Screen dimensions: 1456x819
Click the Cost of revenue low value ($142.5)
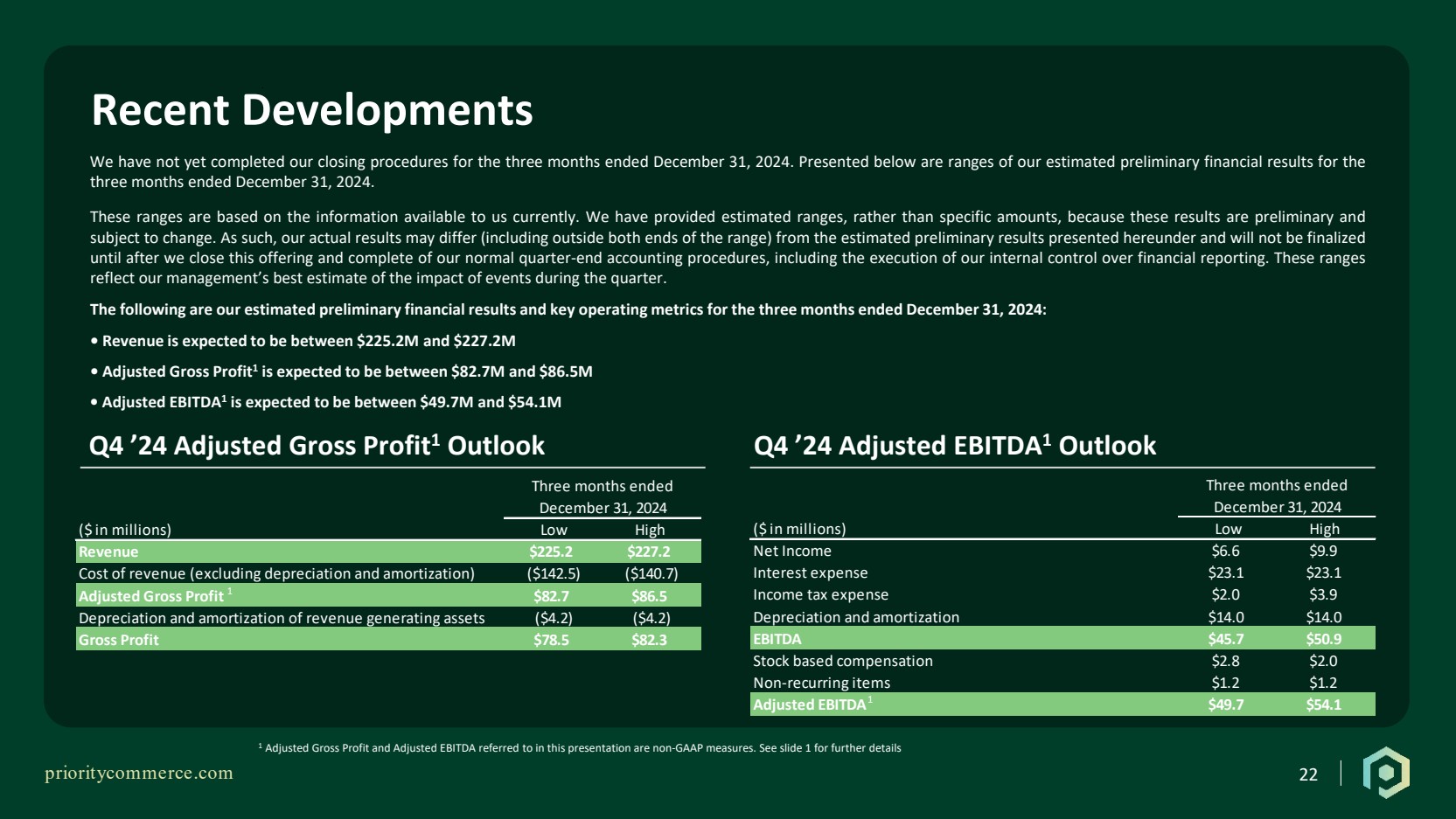[553, 573]
